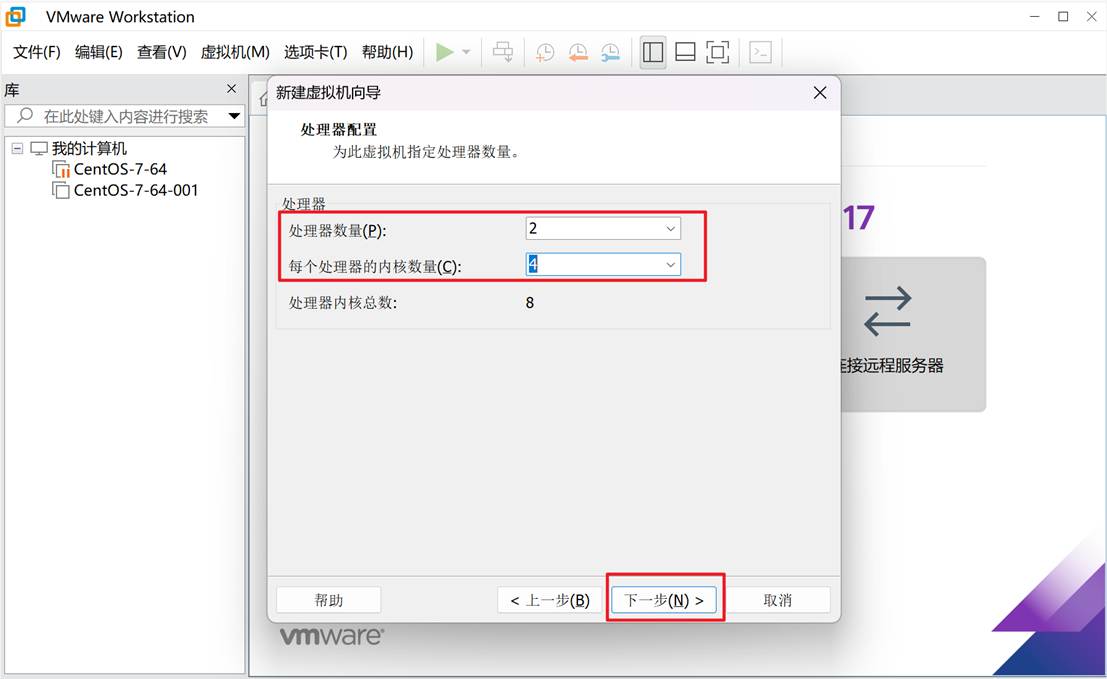This screenshot has height=679, width=1107.
Task: Minimize the VMware Workstation window
Action: [1034, 16]
